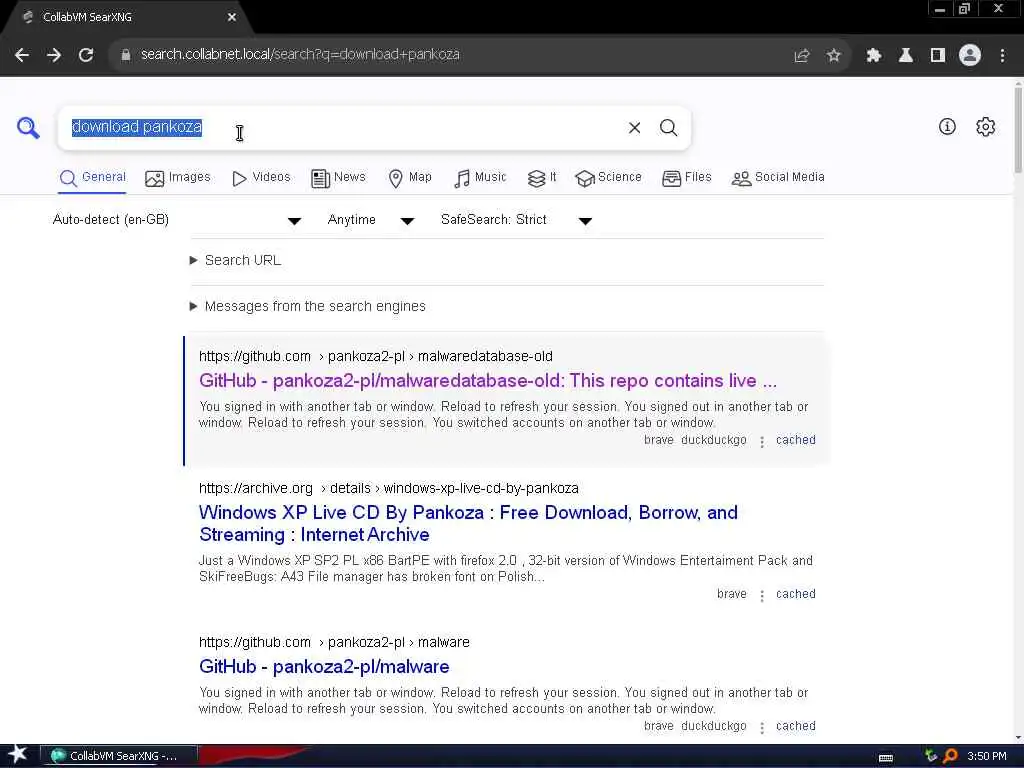Viewport: 1024px width, 768px height.
Task: Switch to the Map category tab
Action: click(410, 178)
